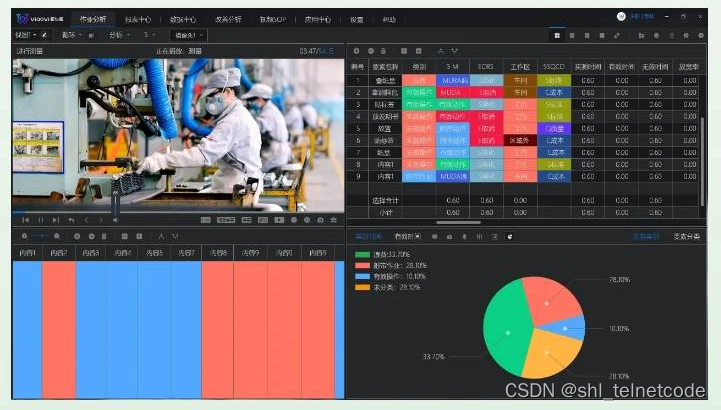Click the 实测时间 column header
Image resolution: width=721 pixels, height=410 pixels.
tap(588, 67)
